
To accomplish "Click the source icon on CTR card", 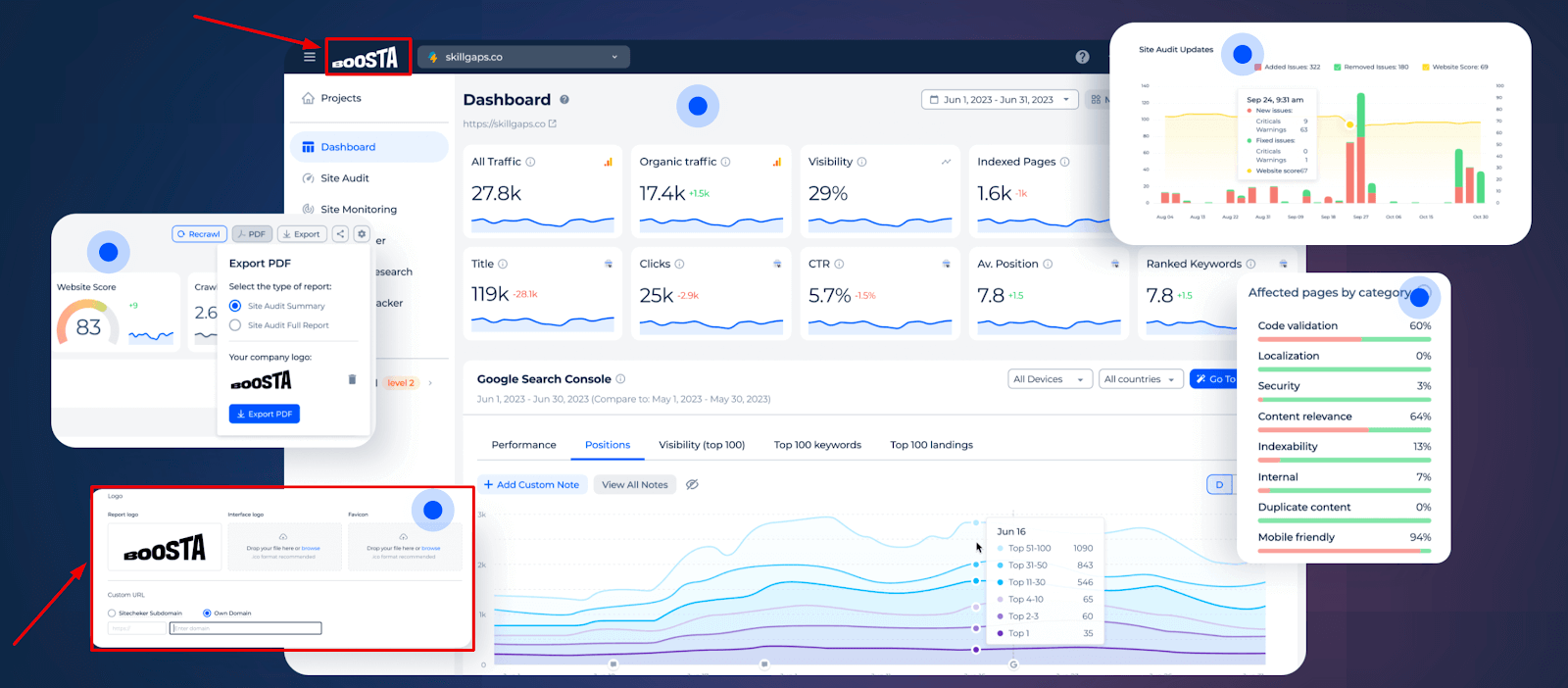I will point(946,264).
